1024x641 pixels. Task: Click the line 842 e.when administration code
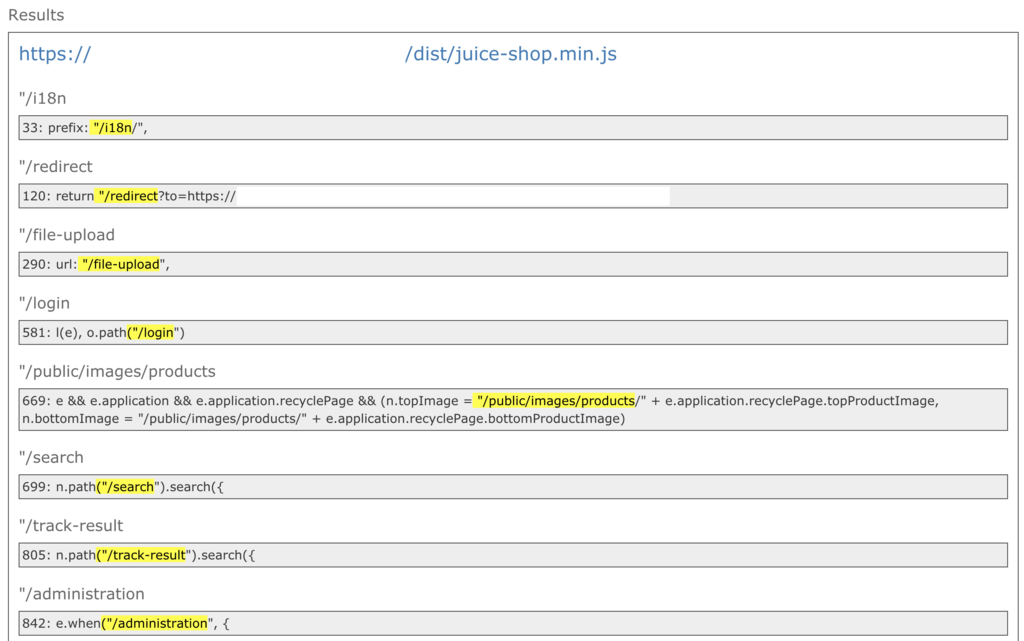(513, 623)
